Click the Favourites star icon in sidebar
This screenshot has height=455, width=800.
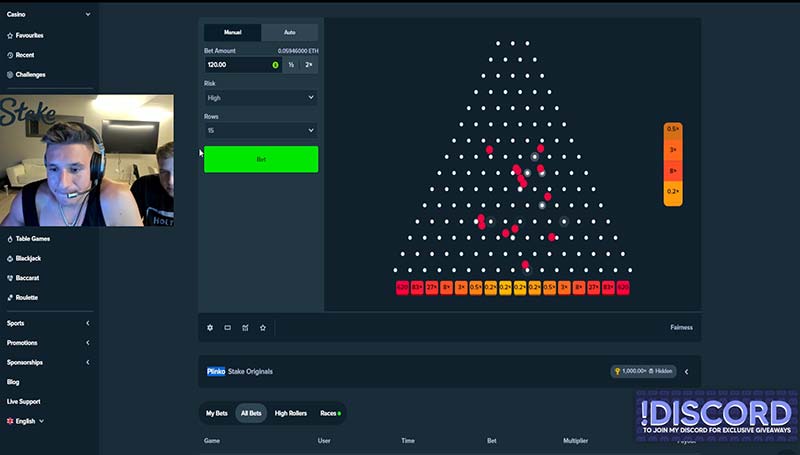10,36
